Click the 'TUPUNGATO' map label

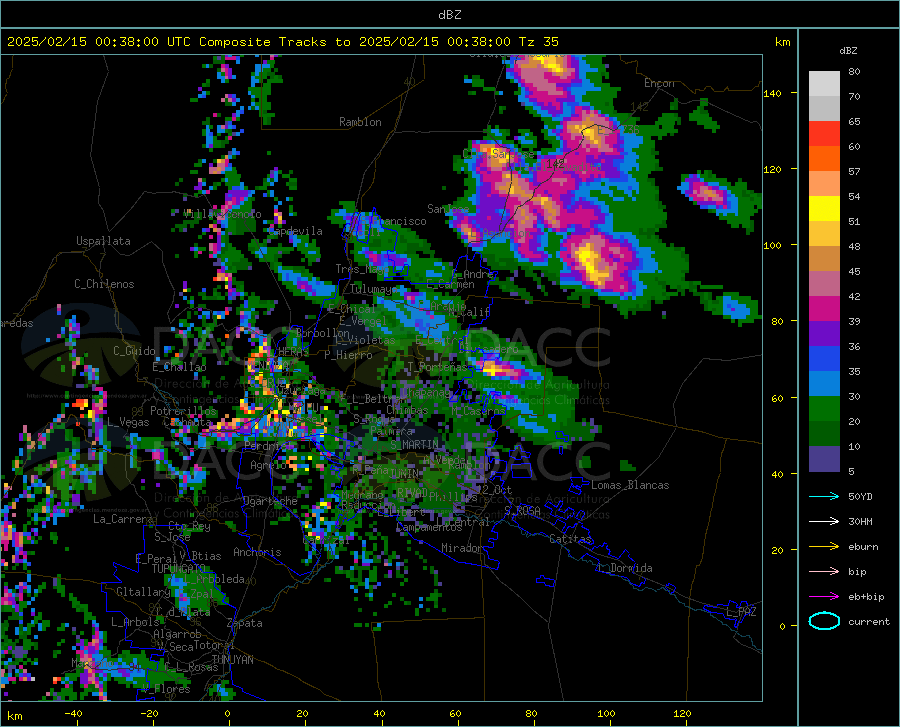click(179, 569)
